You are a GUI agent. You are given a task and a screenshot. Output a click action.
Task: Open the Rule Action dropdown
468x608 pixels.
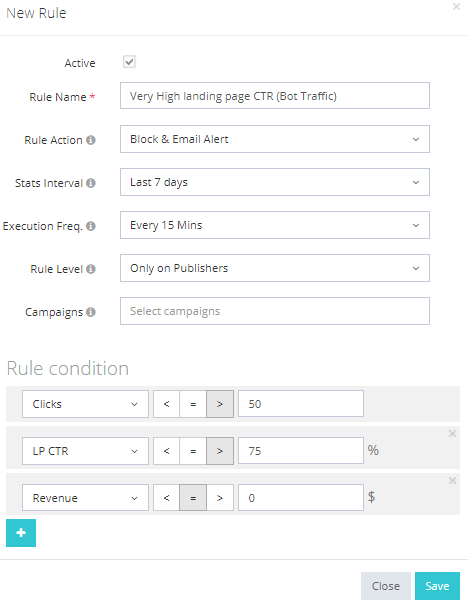275,139
